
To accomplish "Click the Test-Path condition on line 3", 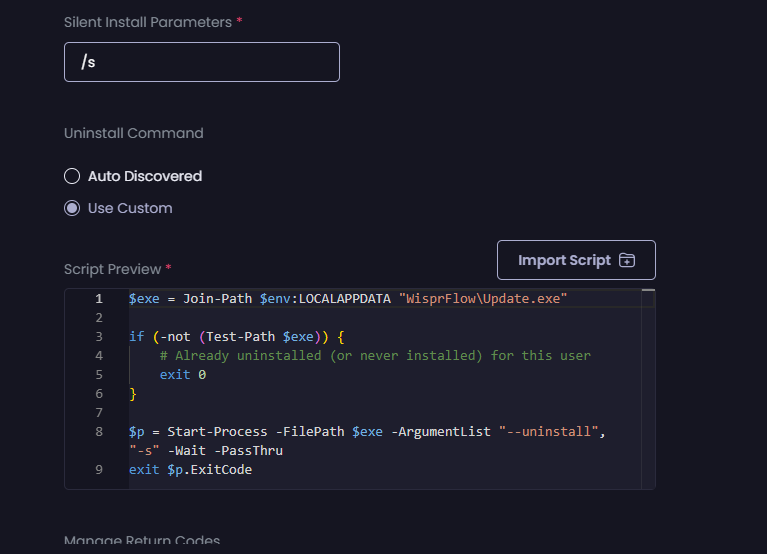I will pos(262,337).
